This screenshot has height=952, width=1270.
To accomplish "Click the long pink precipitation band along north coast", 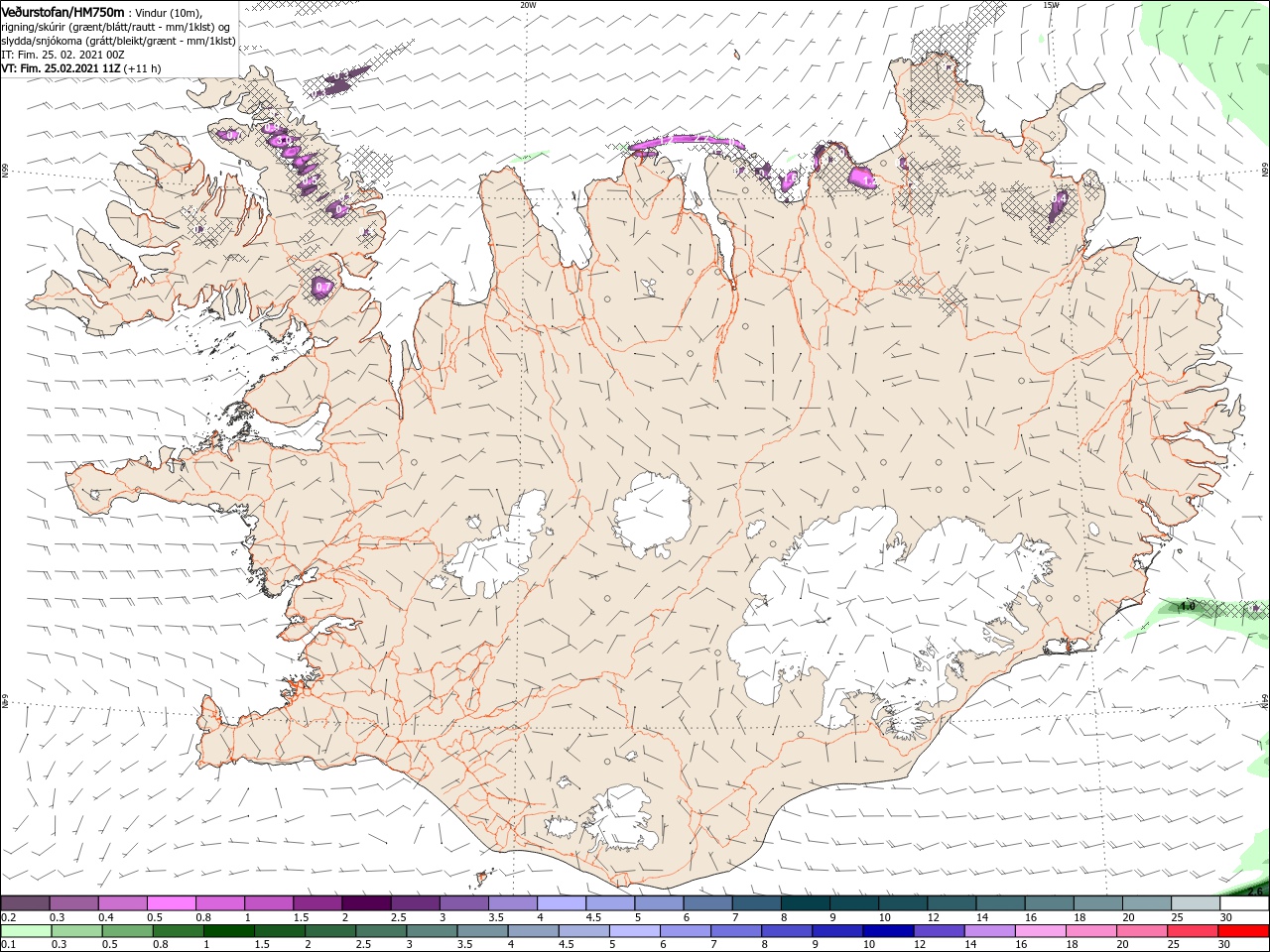I will 687,145.
